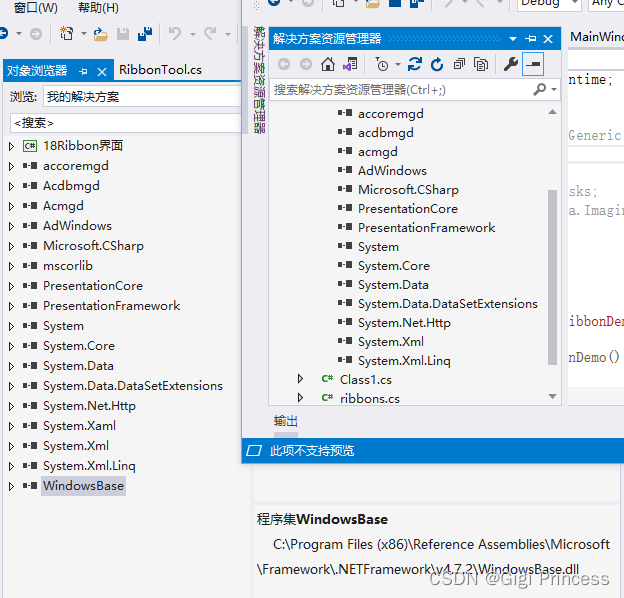
Task: Open pending changes filter dropdown arrow
Action: pyautogui.click(x=398, y=64)
